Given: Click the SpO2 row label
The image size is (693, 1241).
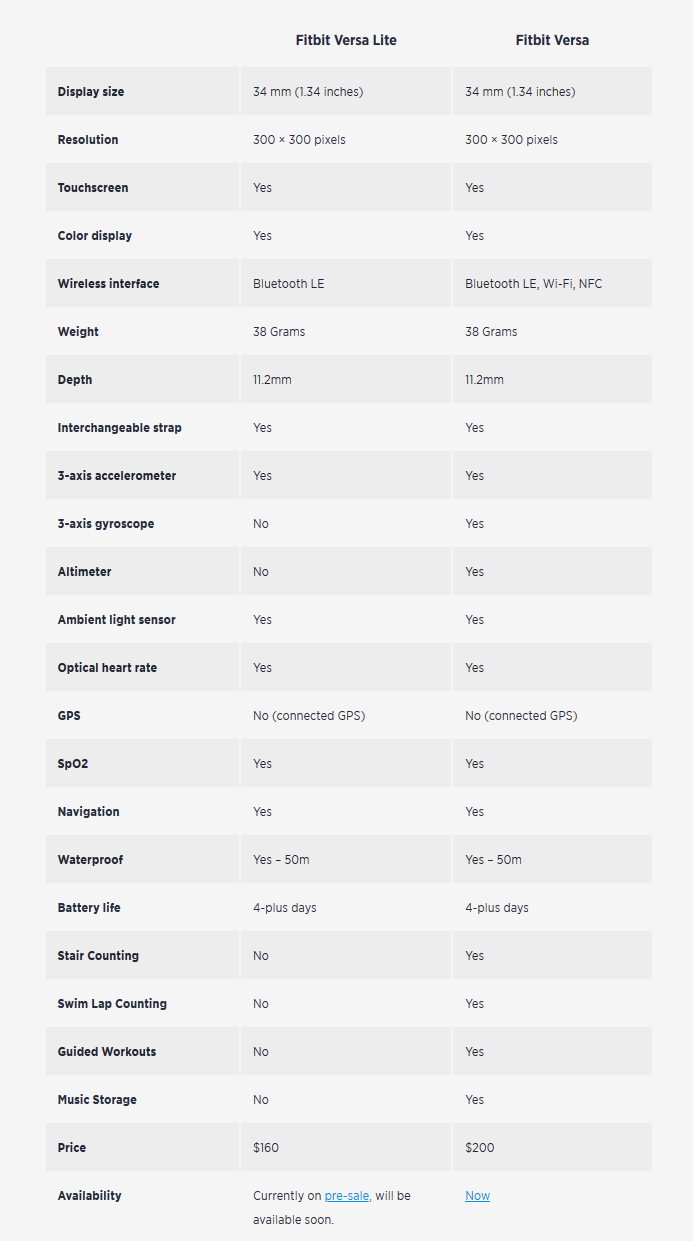Looking at the screenshot, I should [x=73, y=764].
